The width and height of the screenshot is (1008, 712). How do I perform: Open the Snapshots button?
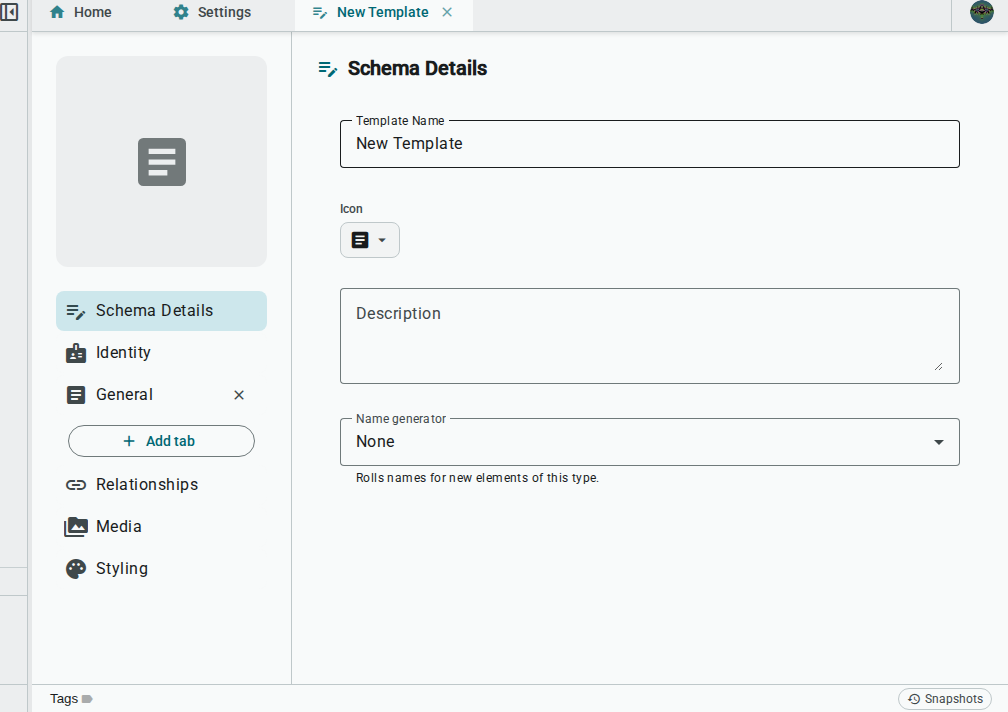[945, 699]
